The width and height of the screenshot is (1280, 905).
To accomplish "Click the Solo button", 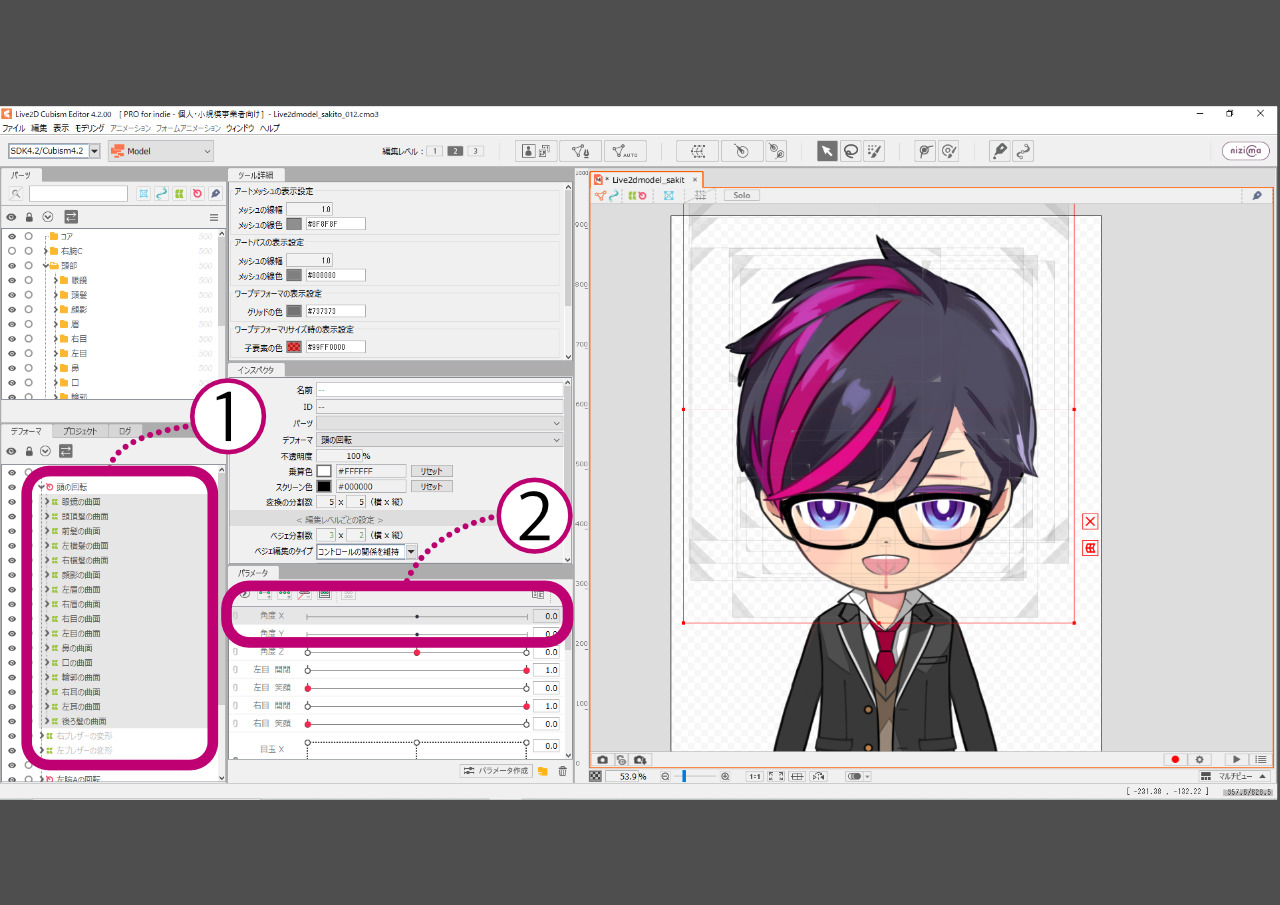I will [x=742, y=195].
